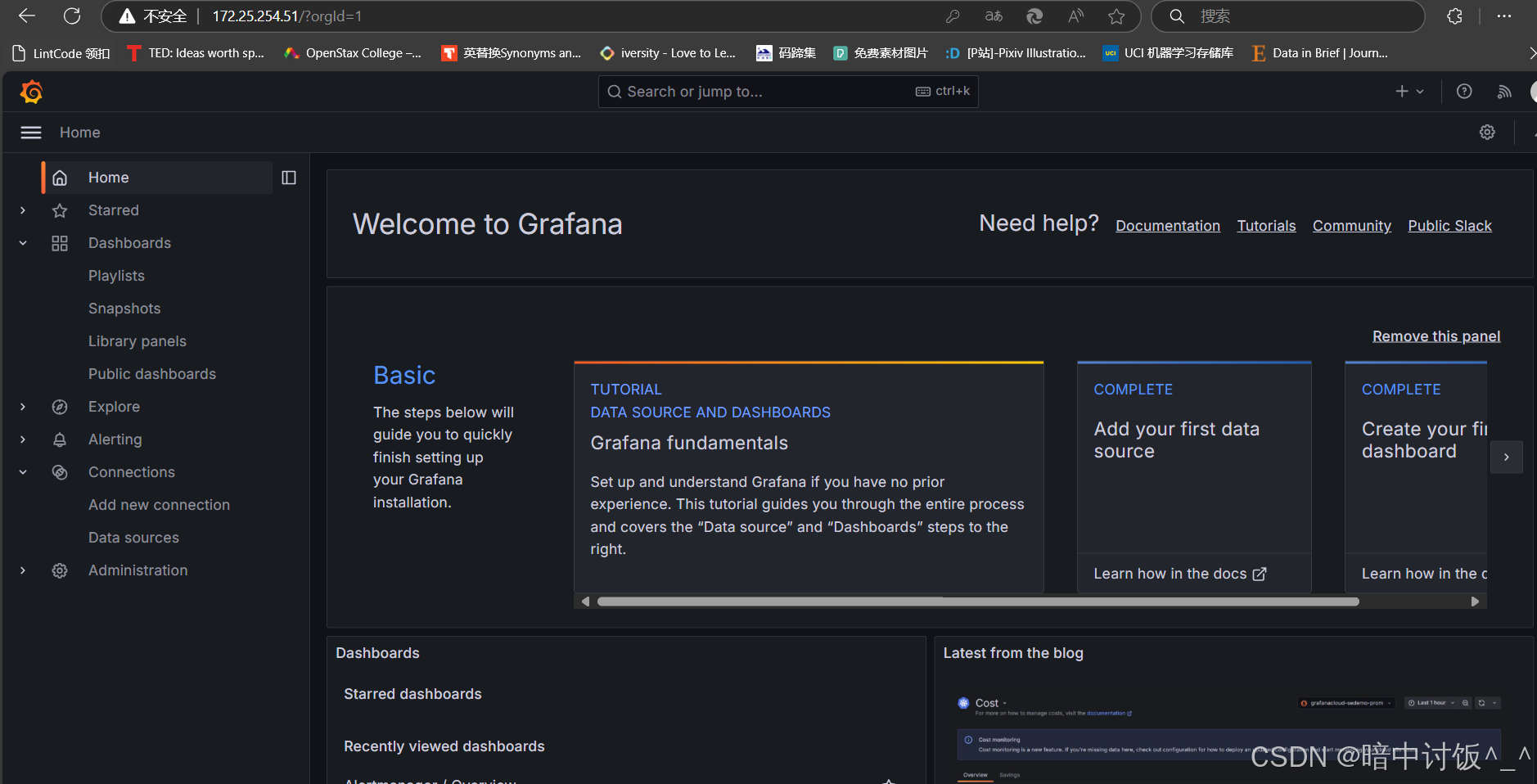Screen dimensions: 1537x784
Task: Open the hamburger menu toggle
Action: coord(31,133)
